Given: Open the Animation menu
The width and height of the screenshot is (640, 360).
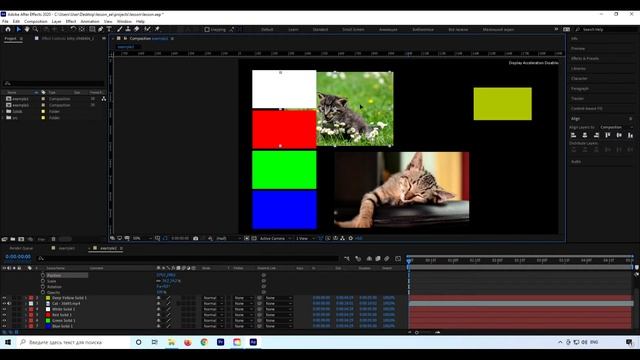Looking at the screenshot, I should point(90,21).
